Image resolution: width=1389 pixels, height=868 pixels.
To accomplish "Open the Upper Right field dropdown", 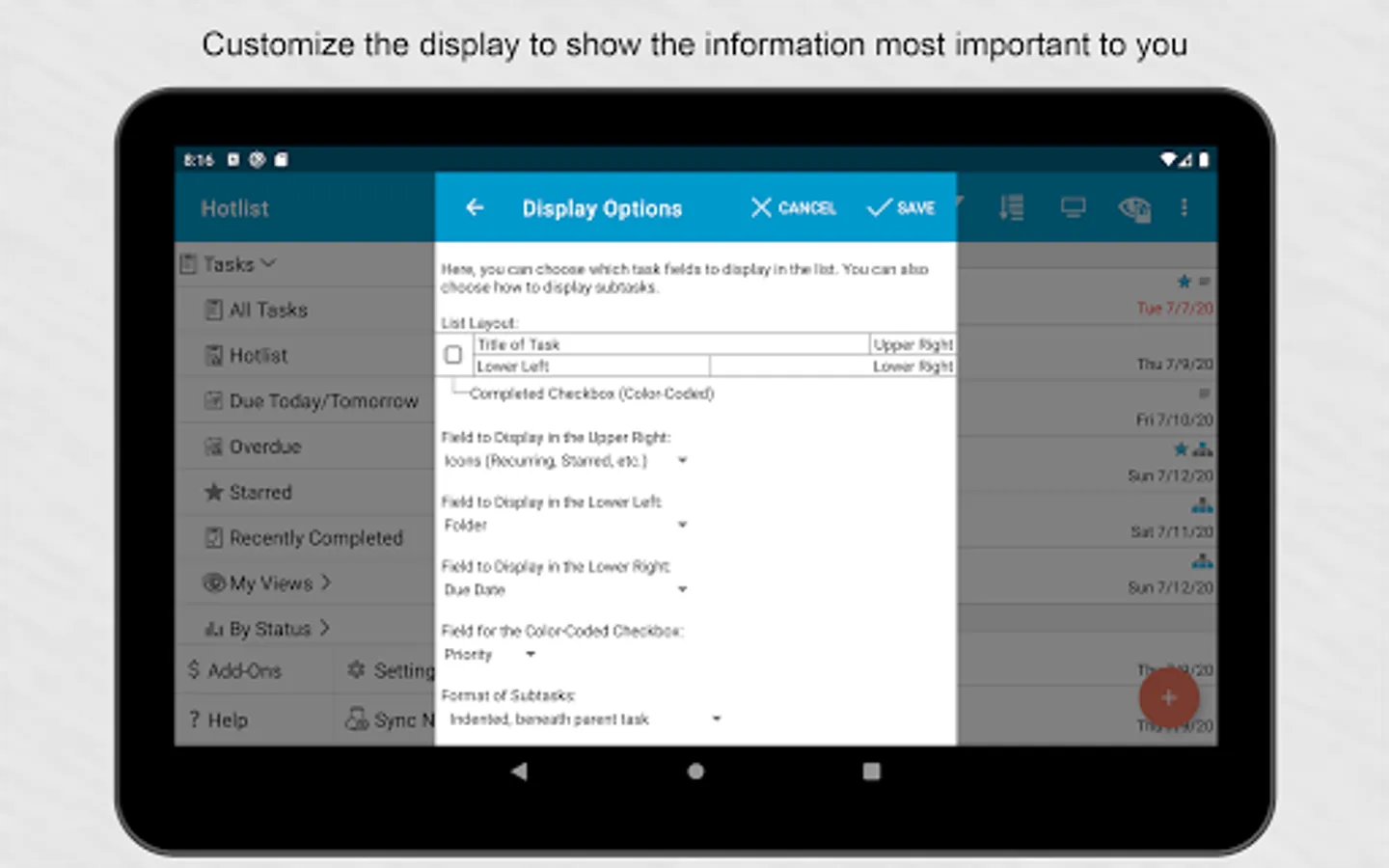I will pos(565,461).
